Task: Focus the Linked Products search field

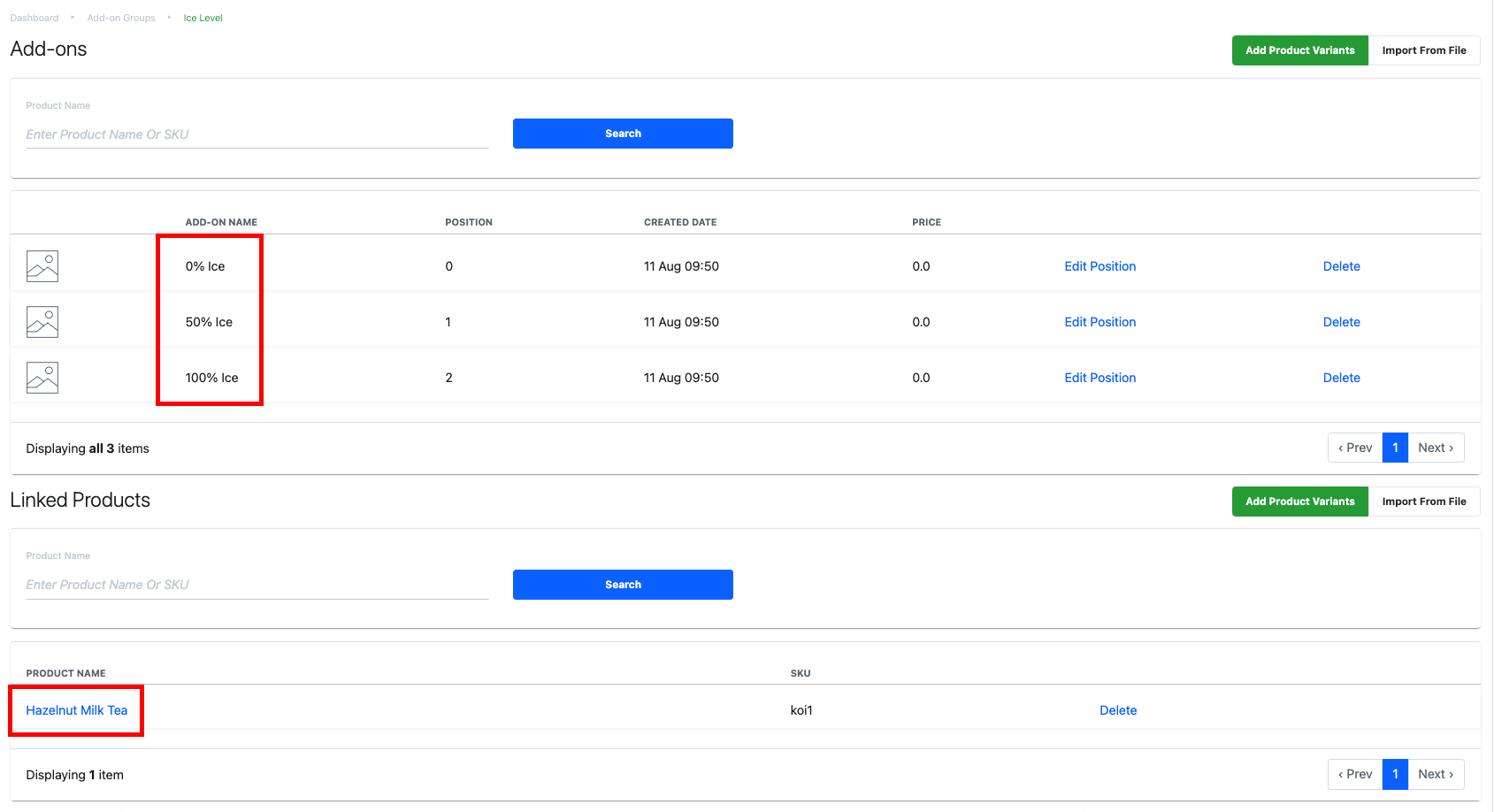Action: 257,585
